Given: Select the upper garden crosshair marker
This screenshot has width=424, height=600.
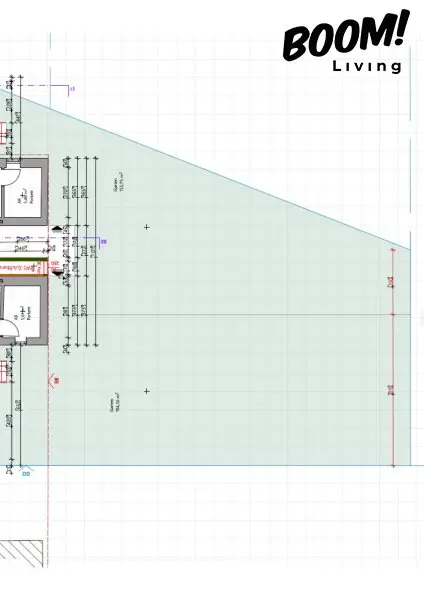Looking at the screenshot, I should (x=147, y=227).
